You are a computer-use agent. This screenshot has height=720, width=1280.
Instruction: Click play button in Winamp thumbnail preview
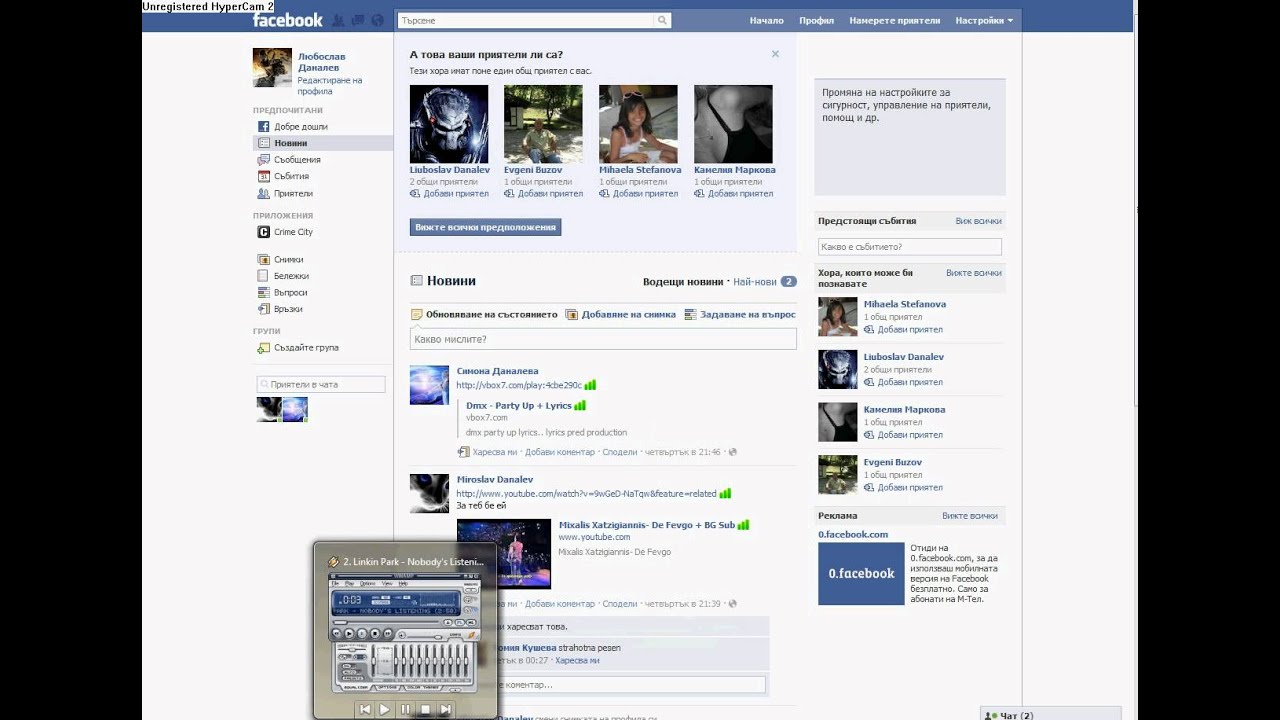click(385, 709)
